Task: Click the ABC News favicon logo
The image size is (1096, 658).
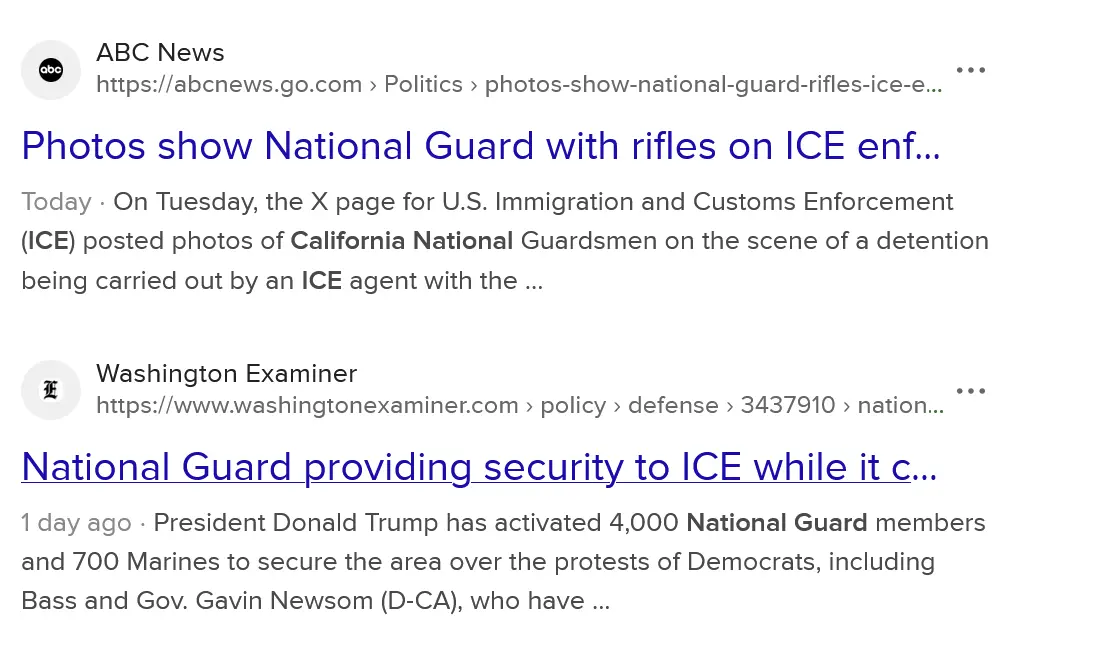Action: coord(51,70)
